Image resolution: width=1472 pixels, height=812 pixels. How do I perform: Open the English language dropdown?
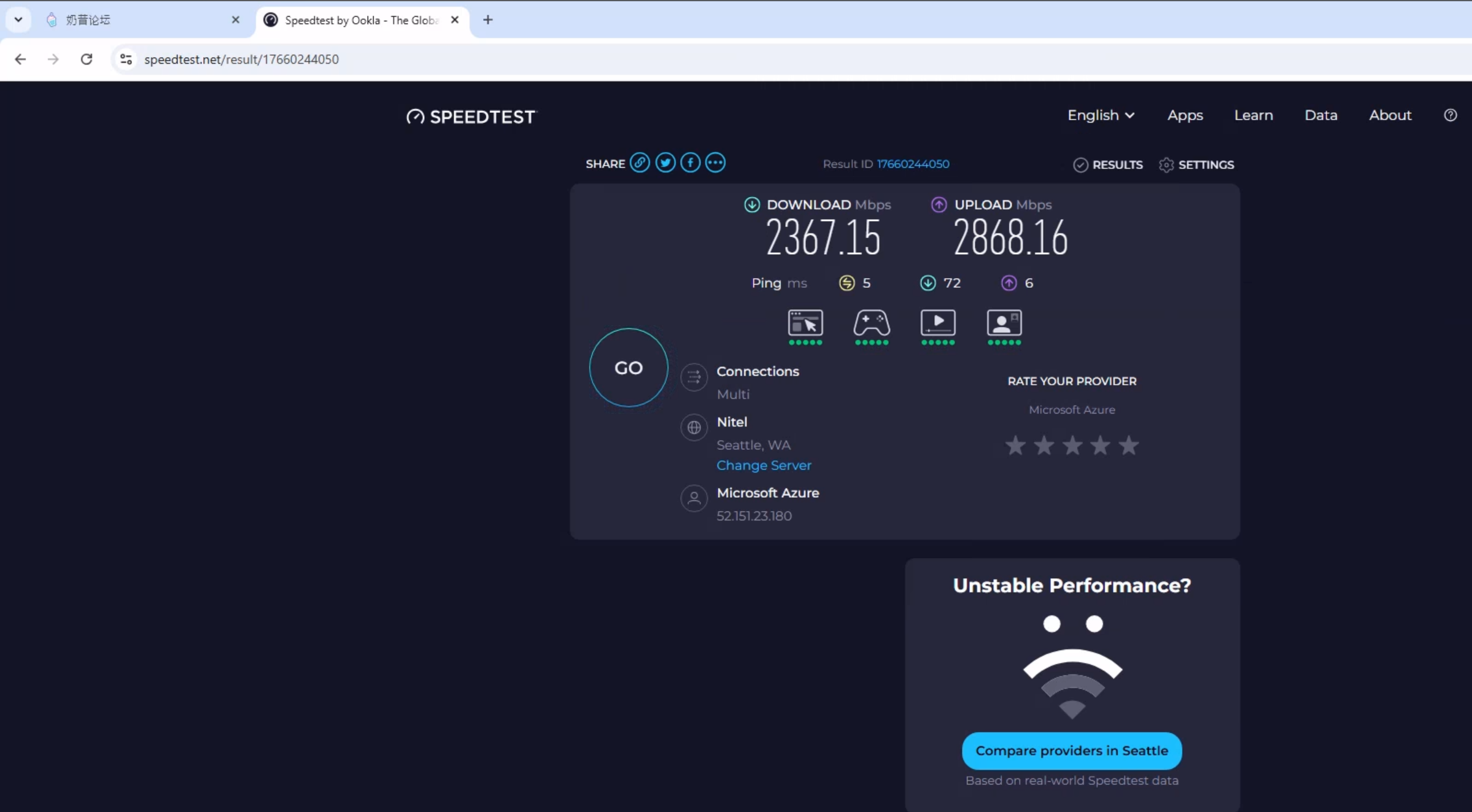tap(1101, 115)
